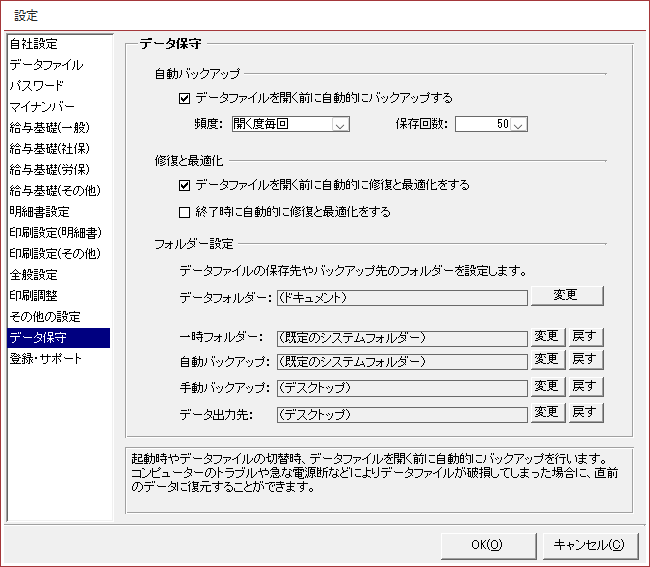Image resolution: width=650 pixels, height=567 pixels.
Task: Toggle auto repair and optimize before opening
Action: click(184, 185)
